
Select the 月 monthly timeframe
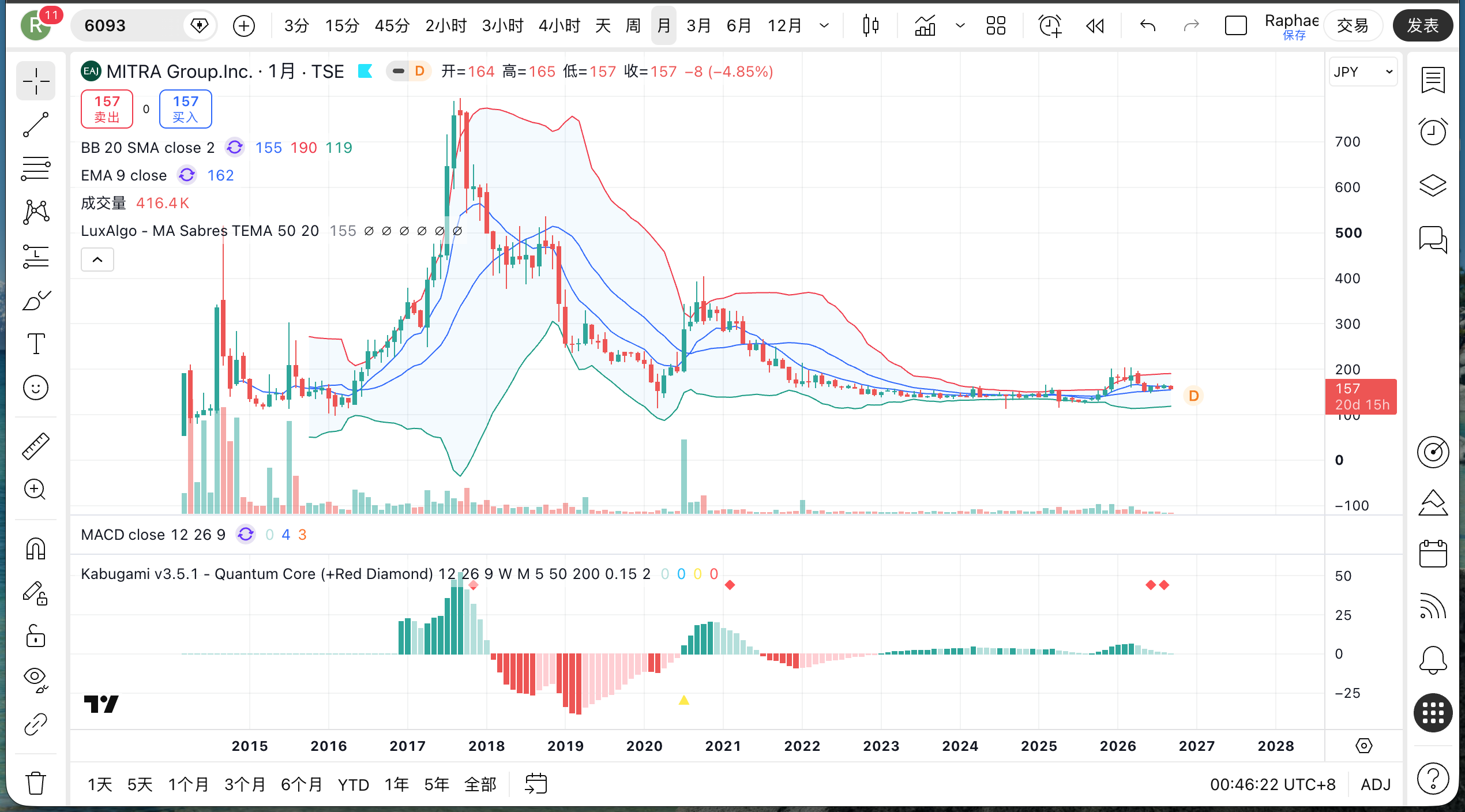(664, 25)
